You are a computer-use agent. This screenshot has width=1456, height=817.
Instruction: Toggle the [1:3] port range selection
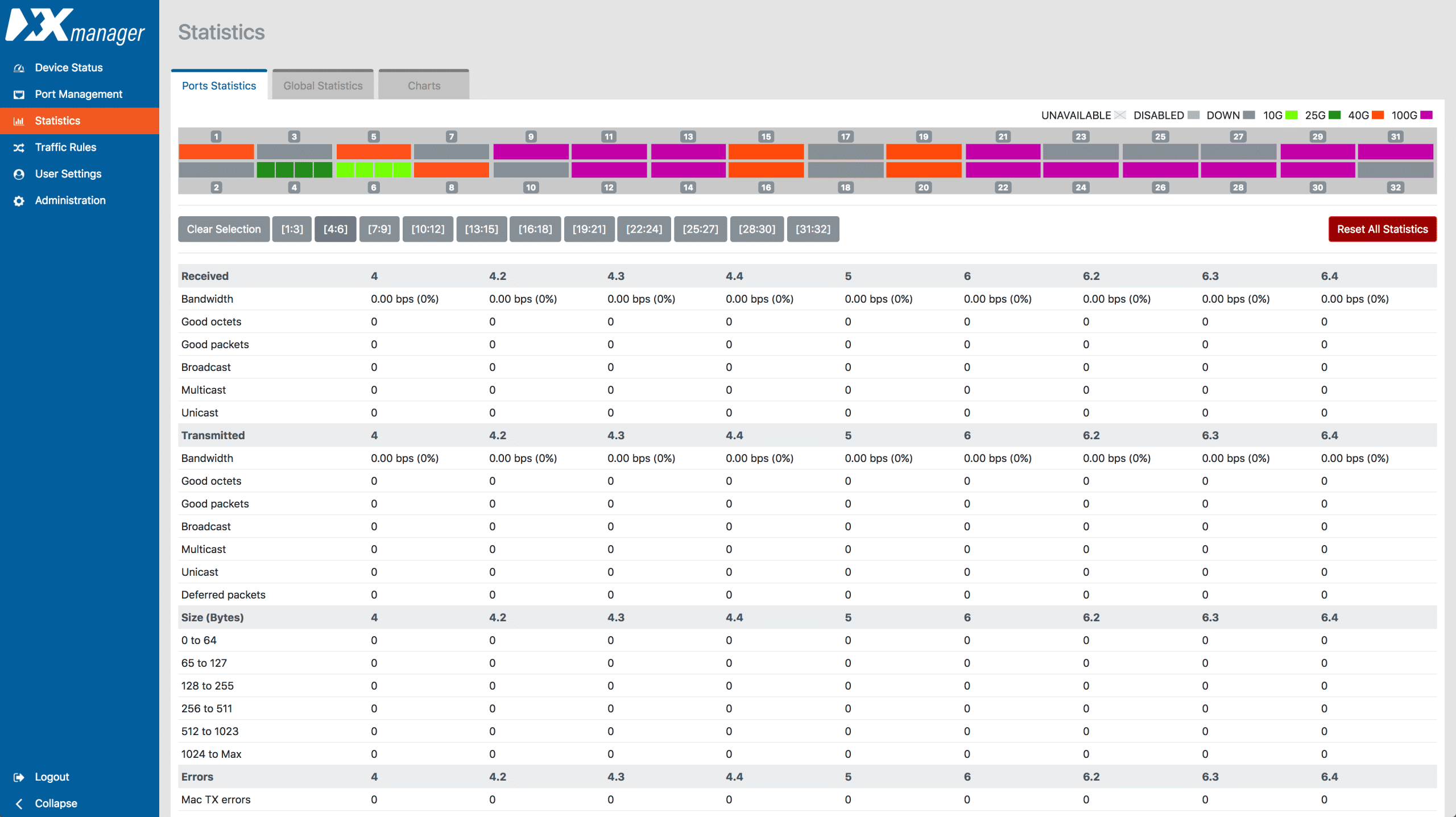pyautogui.click(x=292, y=229)
